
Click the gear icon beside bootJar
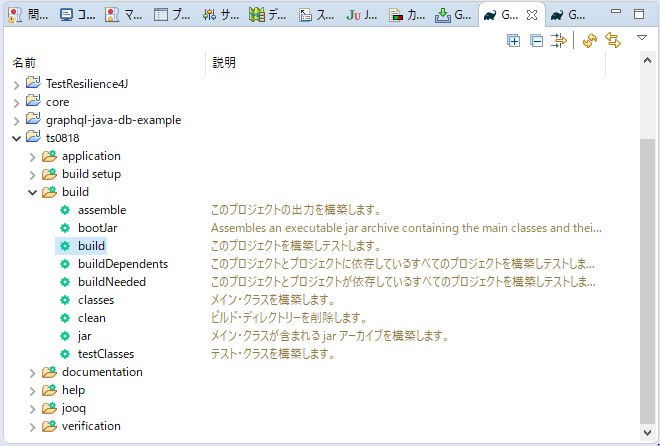tap(65, 228)
